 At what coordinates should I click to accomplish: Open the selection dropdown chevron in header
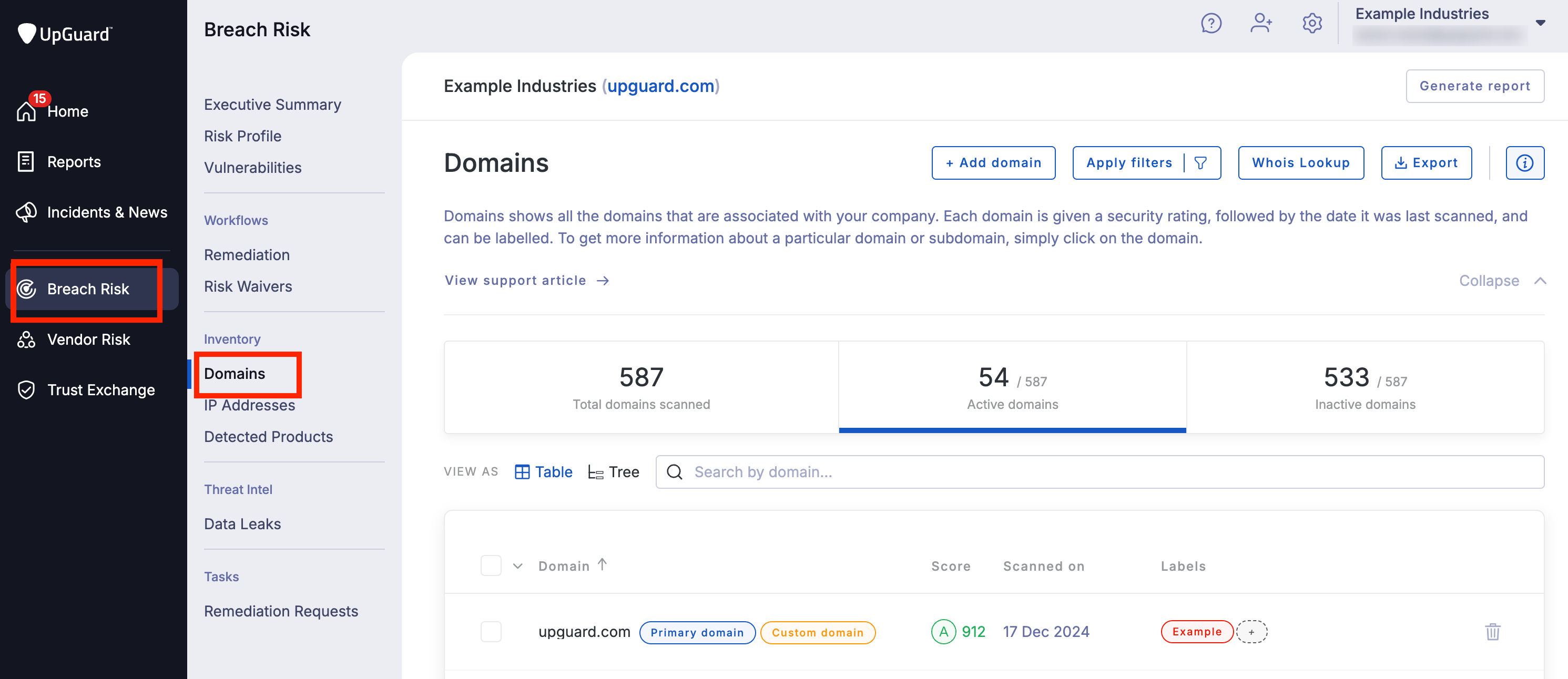(x=517, y=567)
